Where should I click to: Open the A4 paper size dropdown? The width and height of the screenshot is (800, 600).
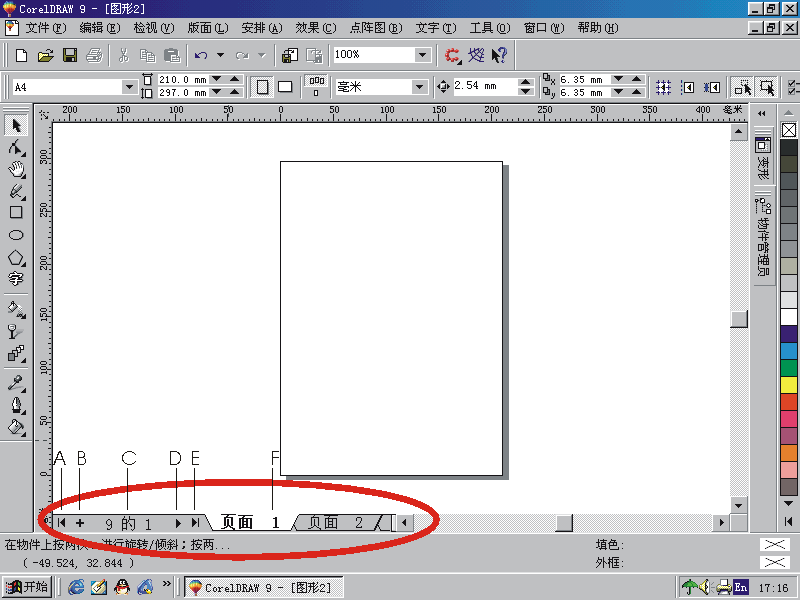(129, 87)
